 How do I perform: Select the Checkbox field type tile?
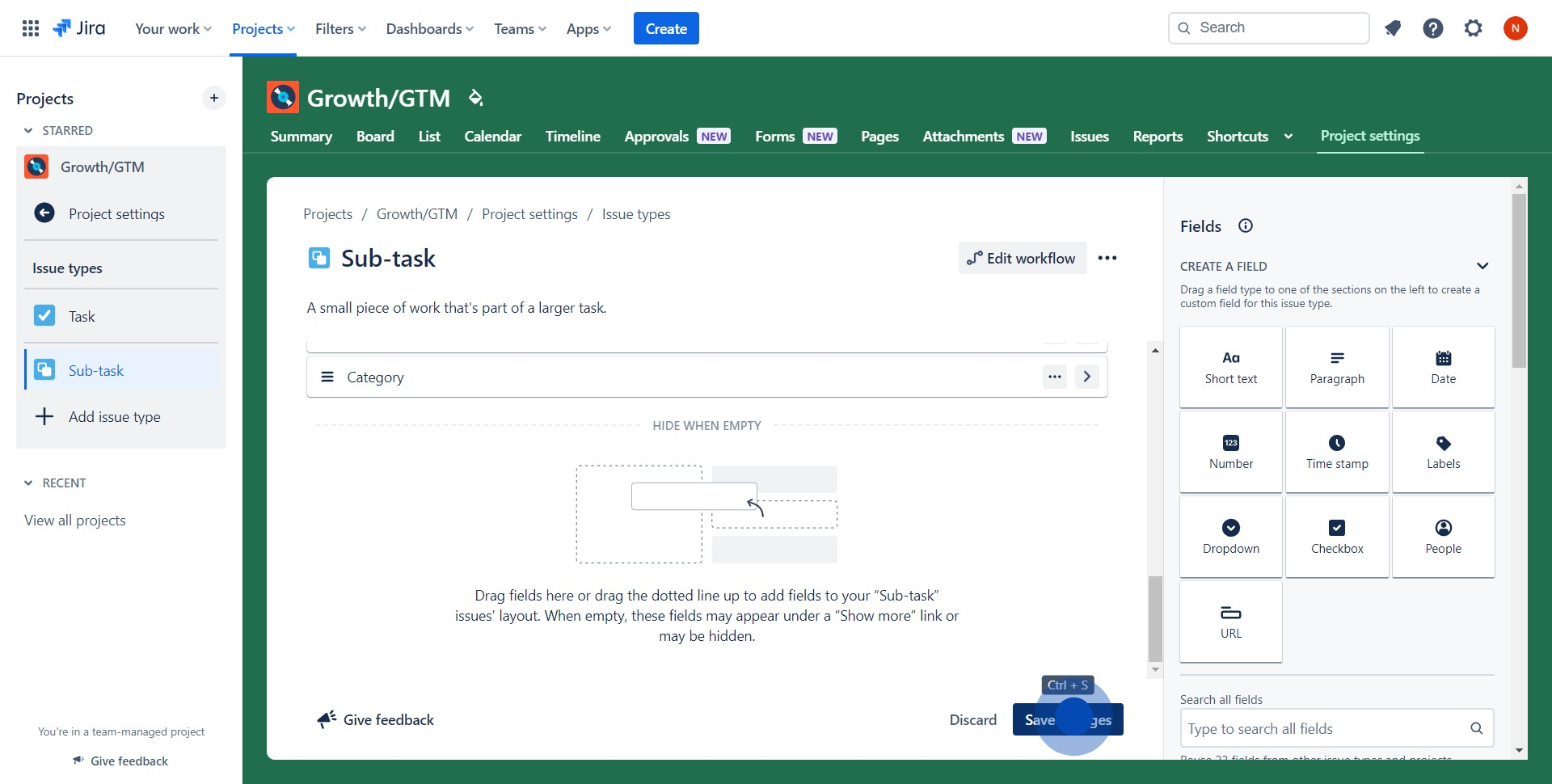[1337, 537]
